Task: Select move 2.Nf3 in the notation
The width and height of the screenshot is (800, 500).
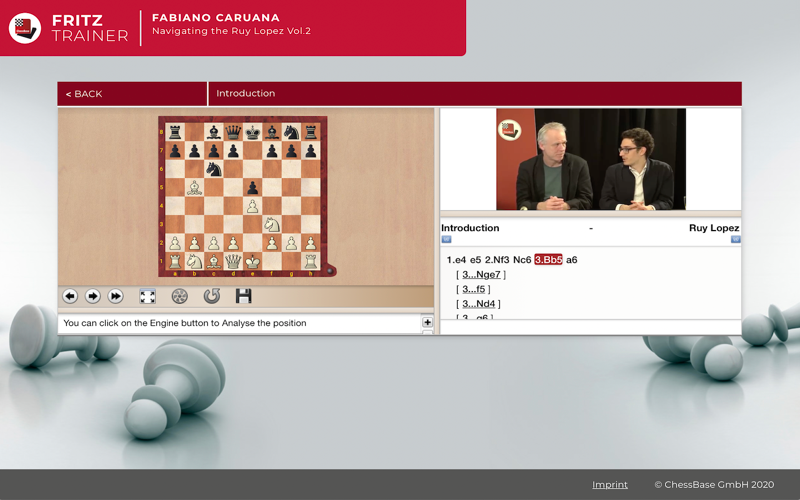Action: [x=497, y=260]
